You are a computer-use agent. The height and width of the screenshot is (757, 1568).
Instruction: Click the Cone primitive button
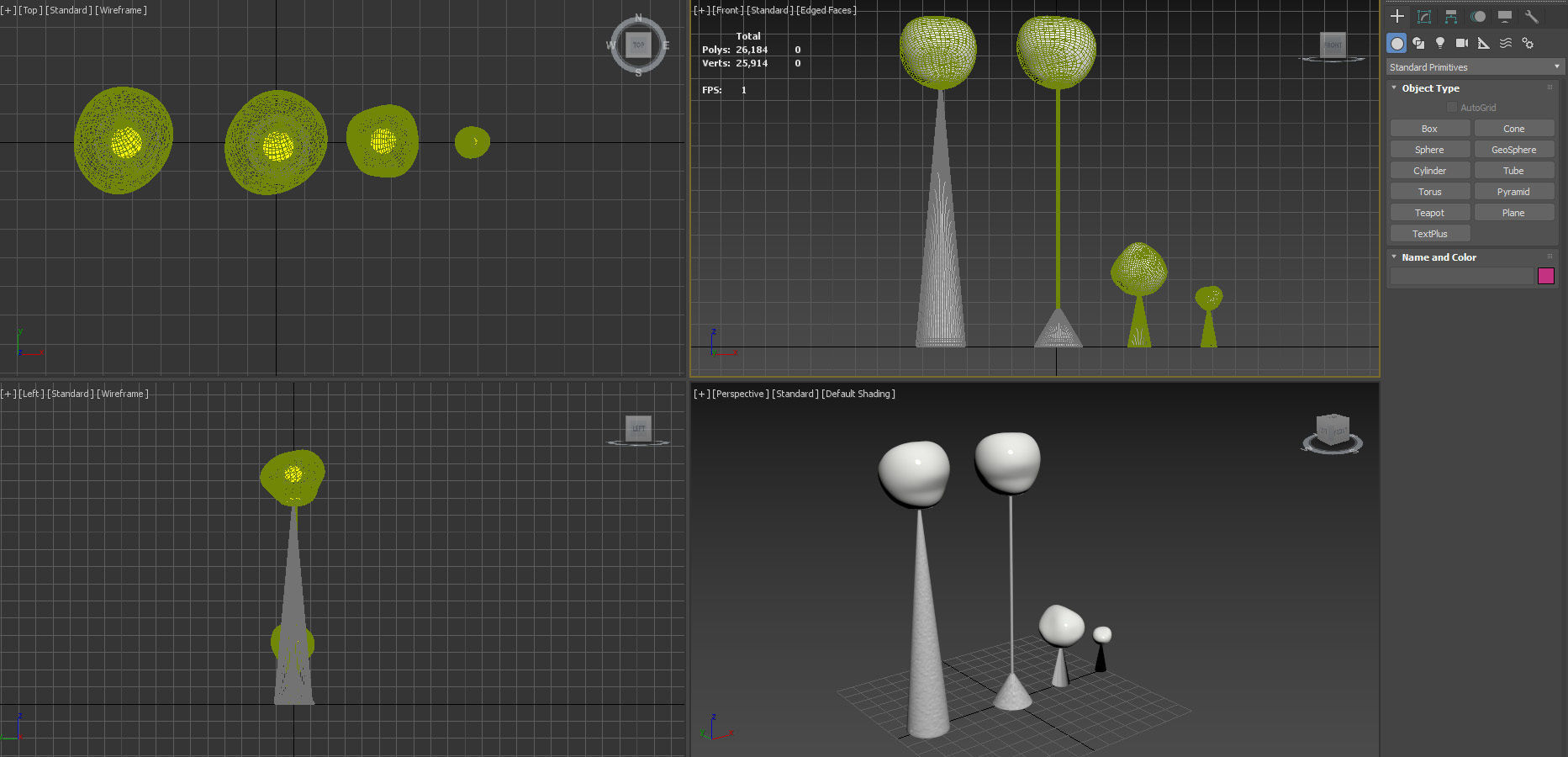[x=1514, y=129]
